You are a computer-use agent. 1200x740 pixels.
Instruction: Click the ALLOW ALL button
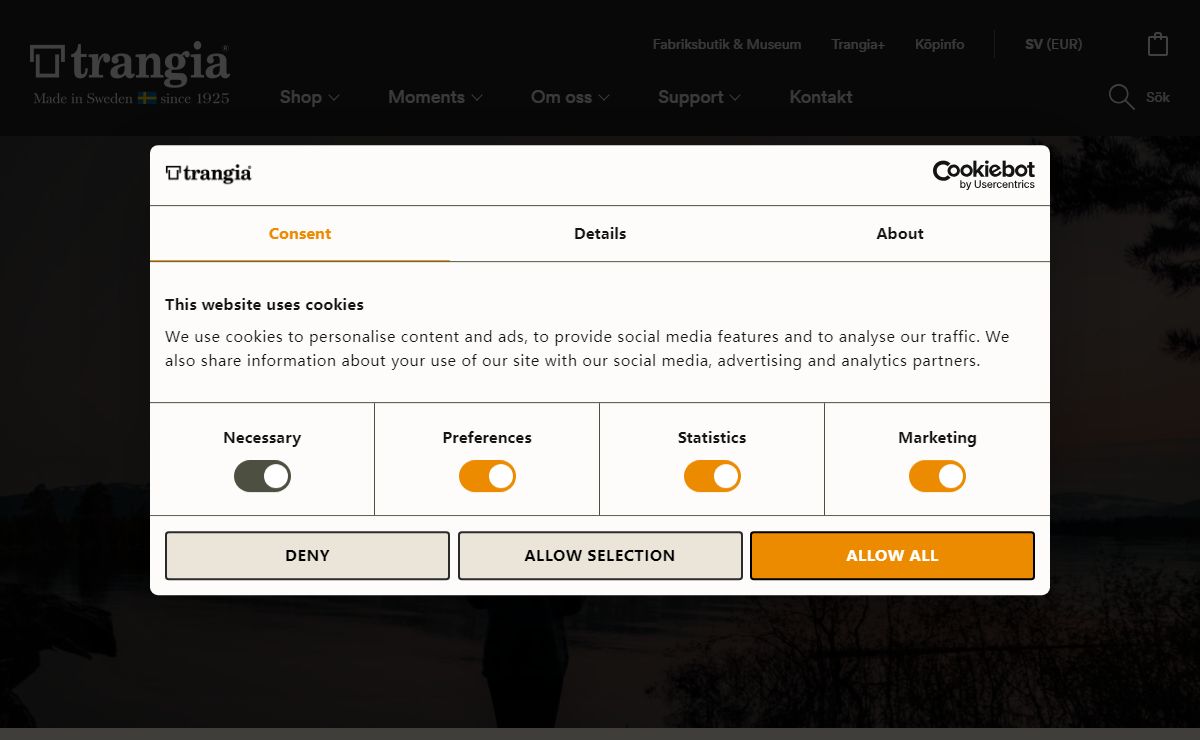pyautogui.click(x=892, y=555)
